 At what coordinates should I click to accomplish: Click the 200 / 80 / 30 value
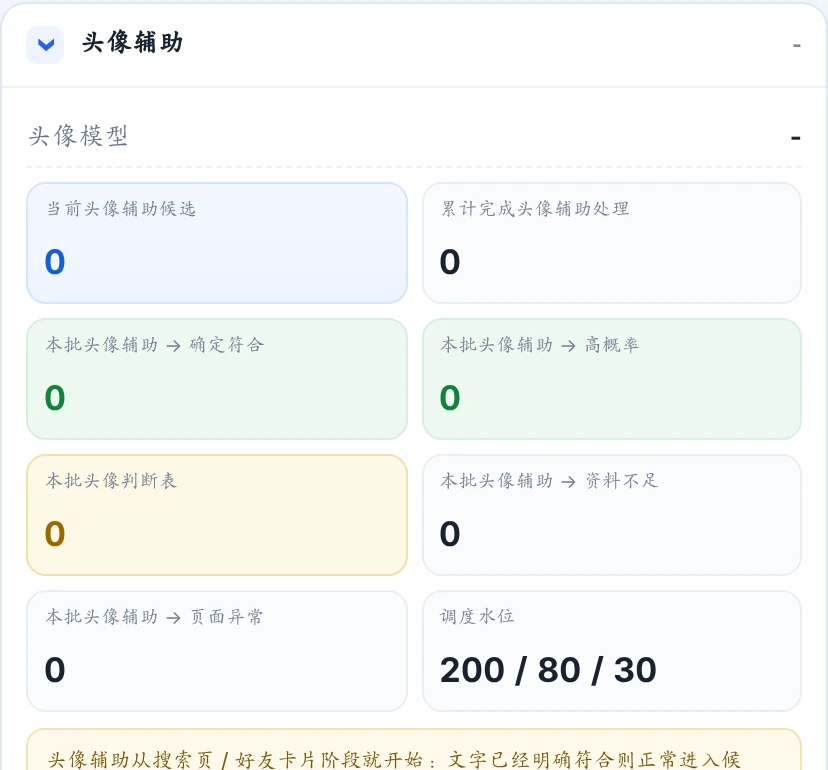(x=548, y=670)
